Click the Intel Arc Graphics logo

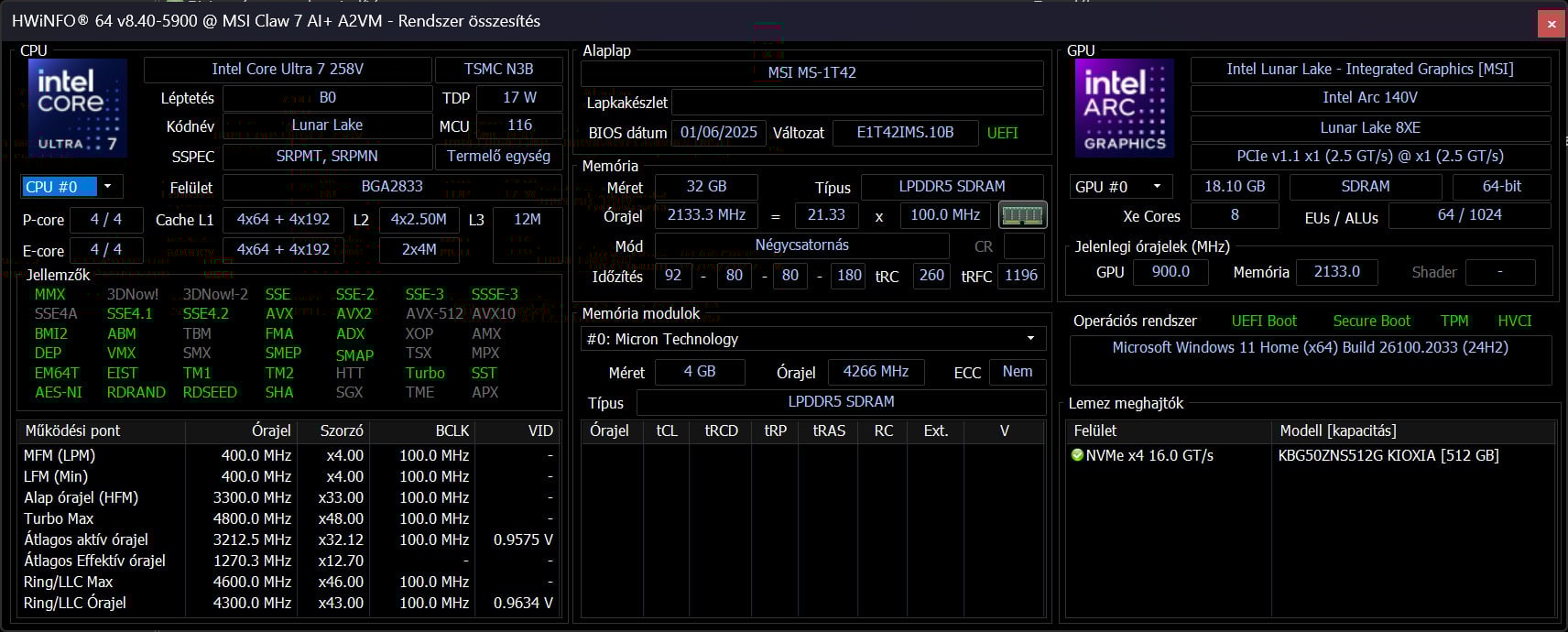pyautogui.click(x=1124, y=108)
